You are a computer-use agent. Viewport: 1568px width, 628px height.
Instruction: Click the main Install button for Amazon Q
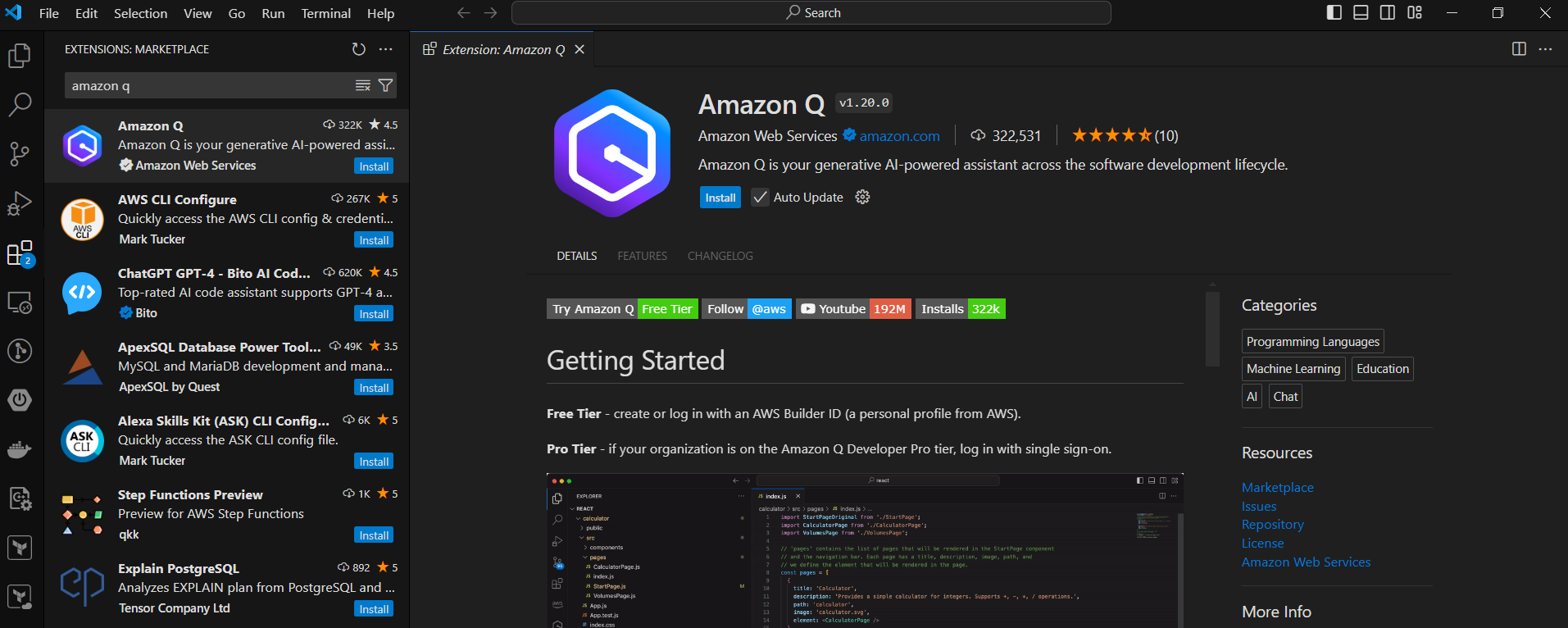click(x=720, y=198)
